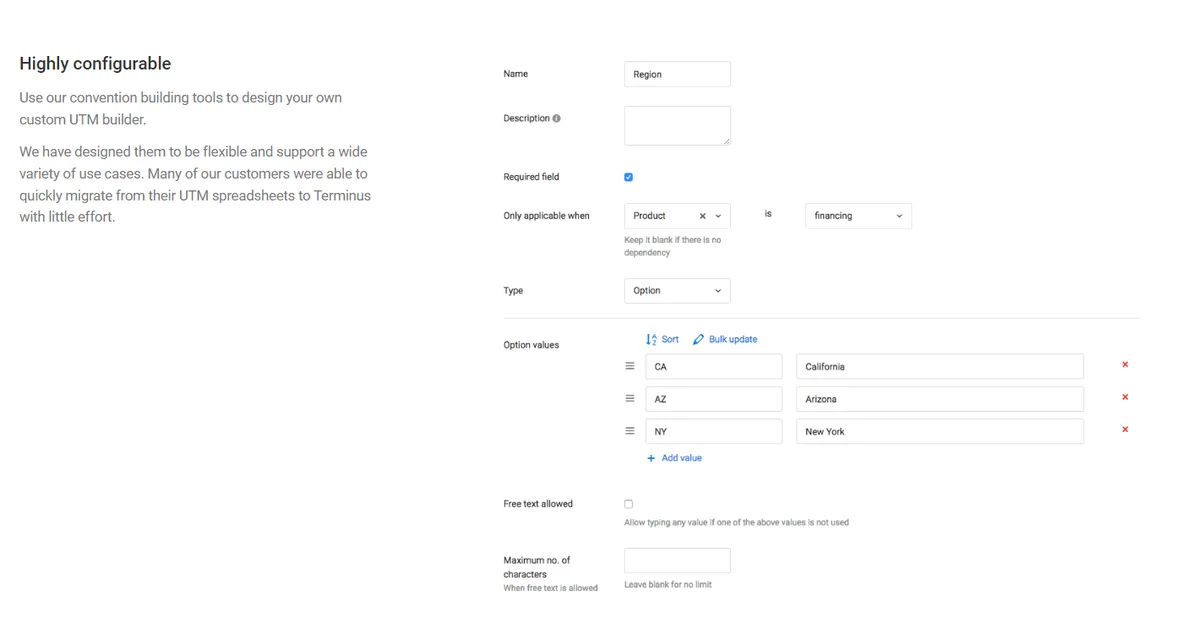Delete the New York option with its red X
1200x630 pixels.
tap(1124, 430)
